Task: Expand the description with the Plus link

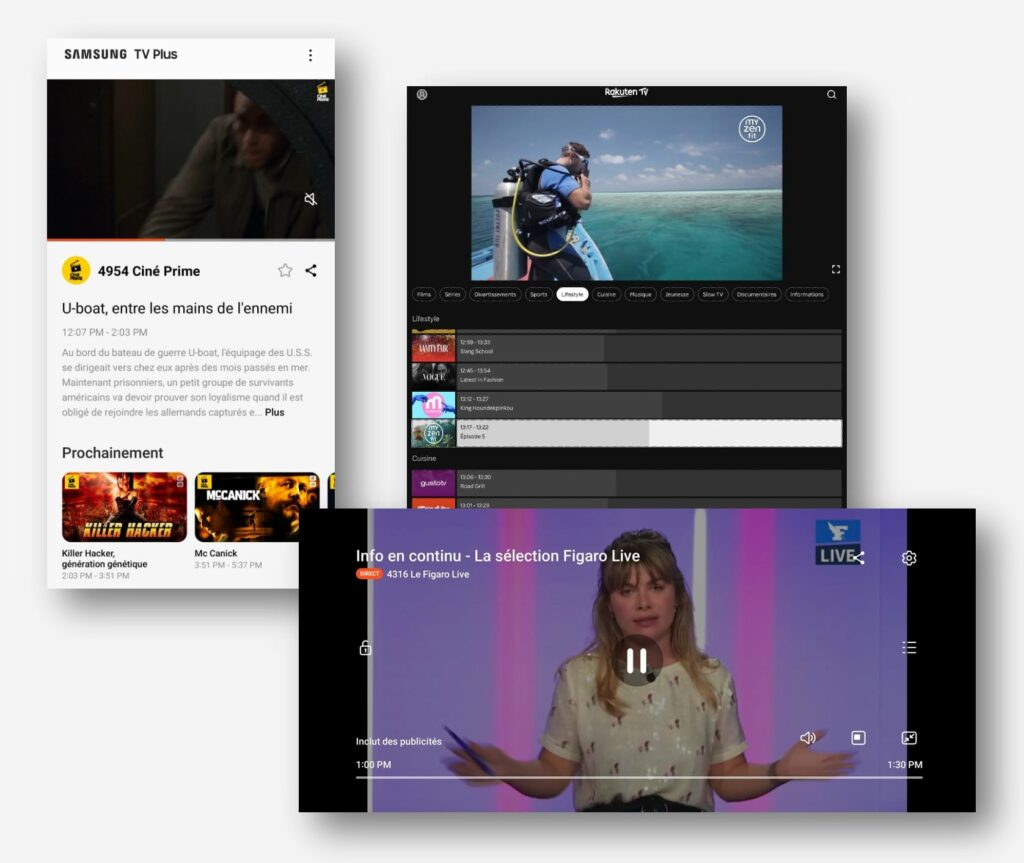Action: pos(274,412)
